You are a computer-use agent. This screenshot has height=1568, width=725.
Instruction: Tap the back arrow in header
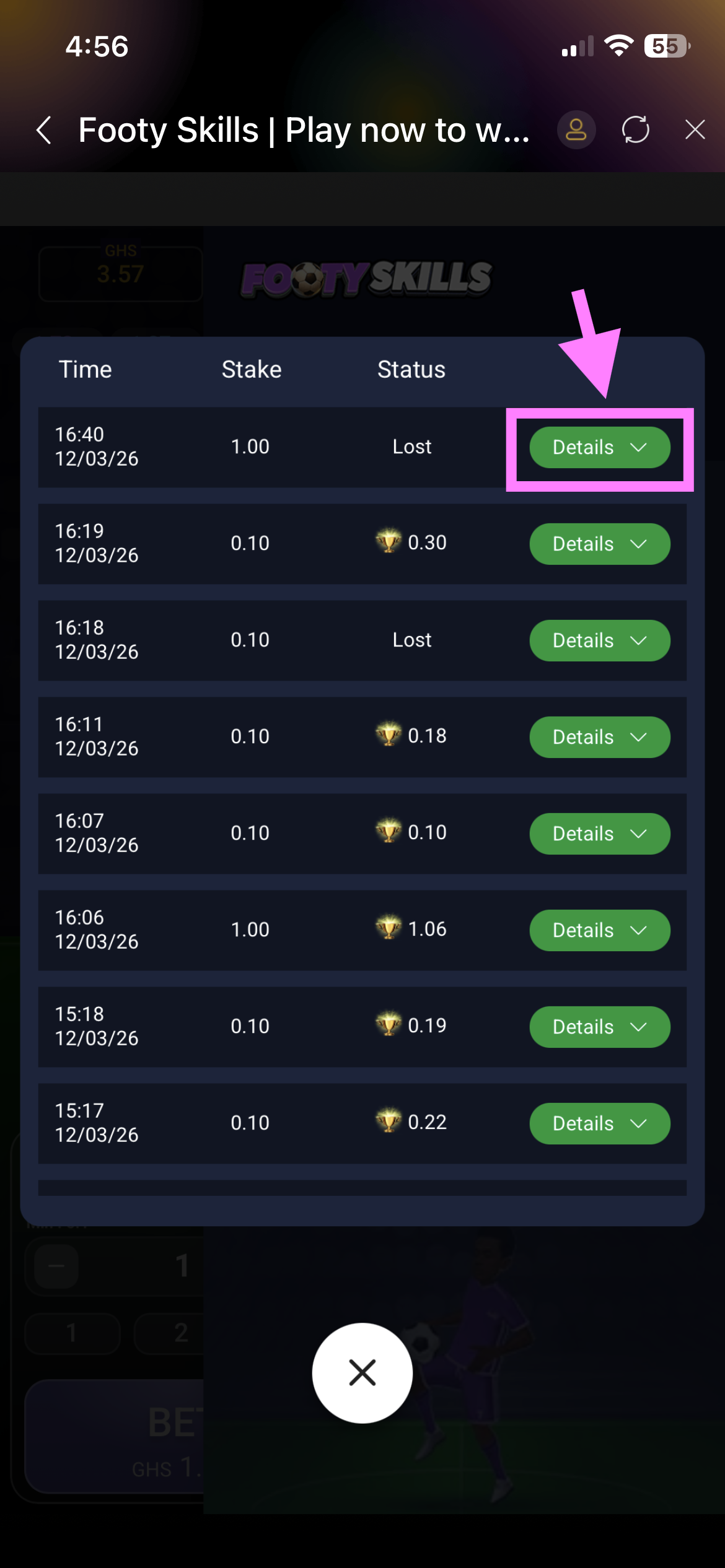click(44, 130)
